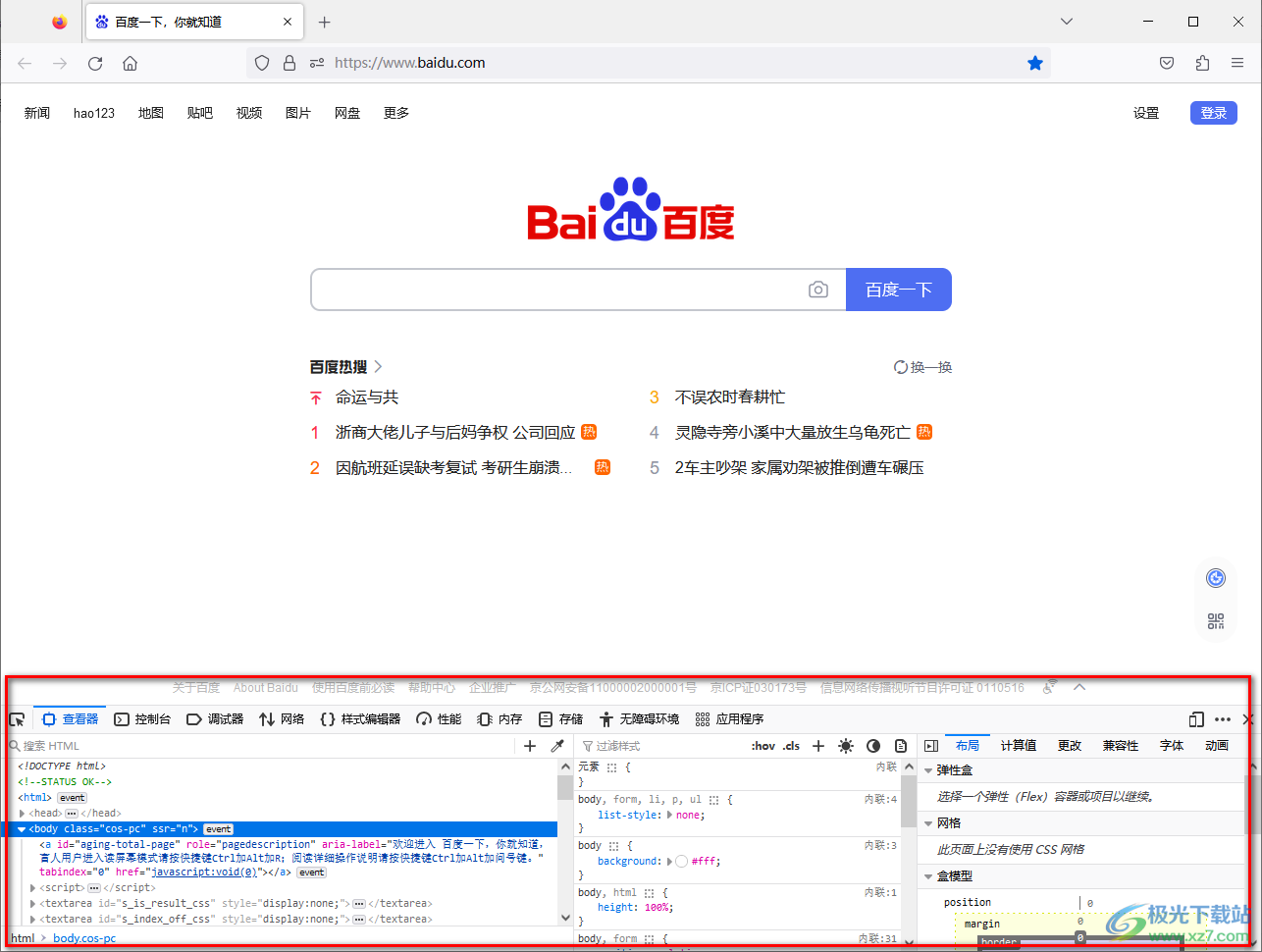
Task: Open the 应用程序 application tab
Action: (x=729, y=719)
